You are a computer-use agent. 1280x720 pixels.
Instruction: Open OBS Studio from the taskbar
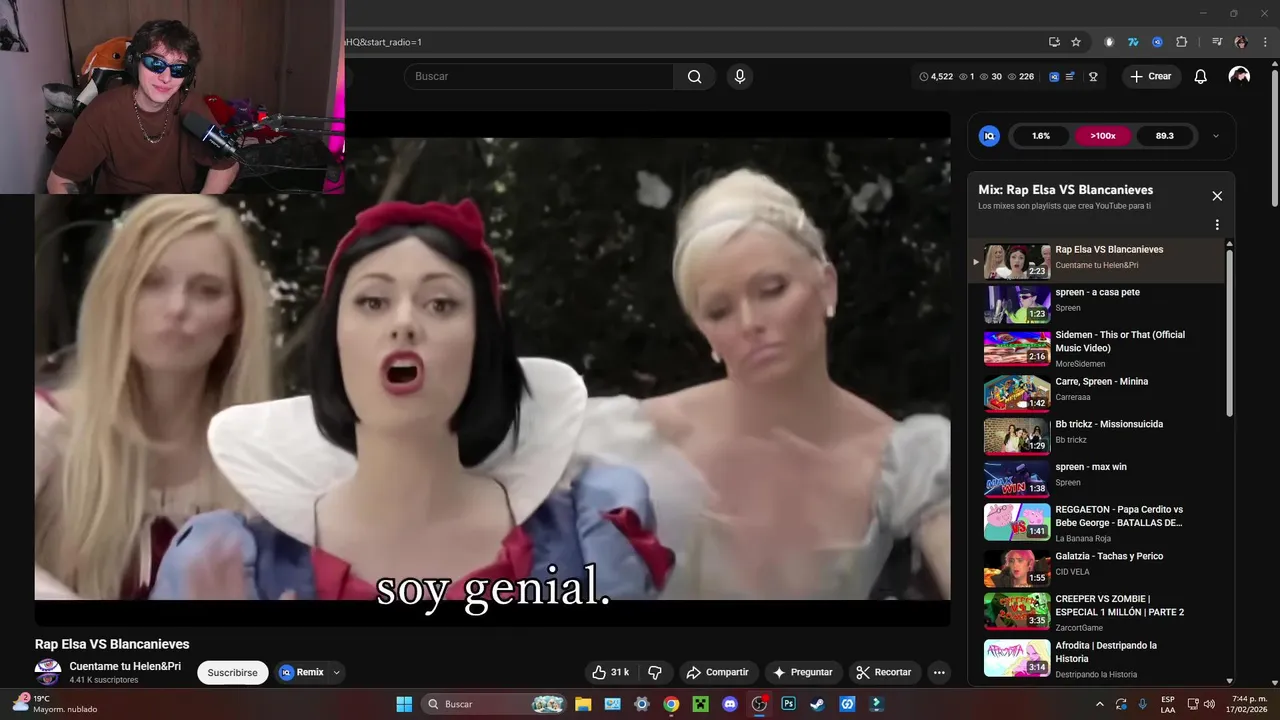click(x=759, y=704)
